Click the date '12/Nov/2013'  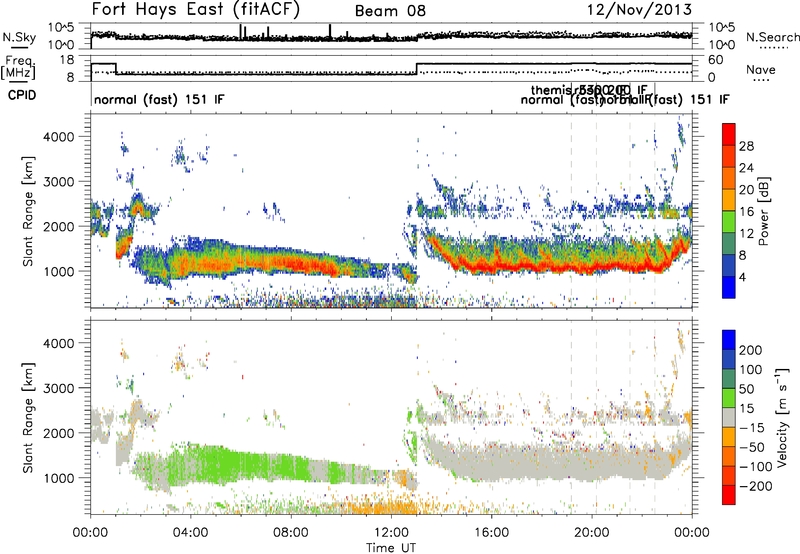(639, 10)
